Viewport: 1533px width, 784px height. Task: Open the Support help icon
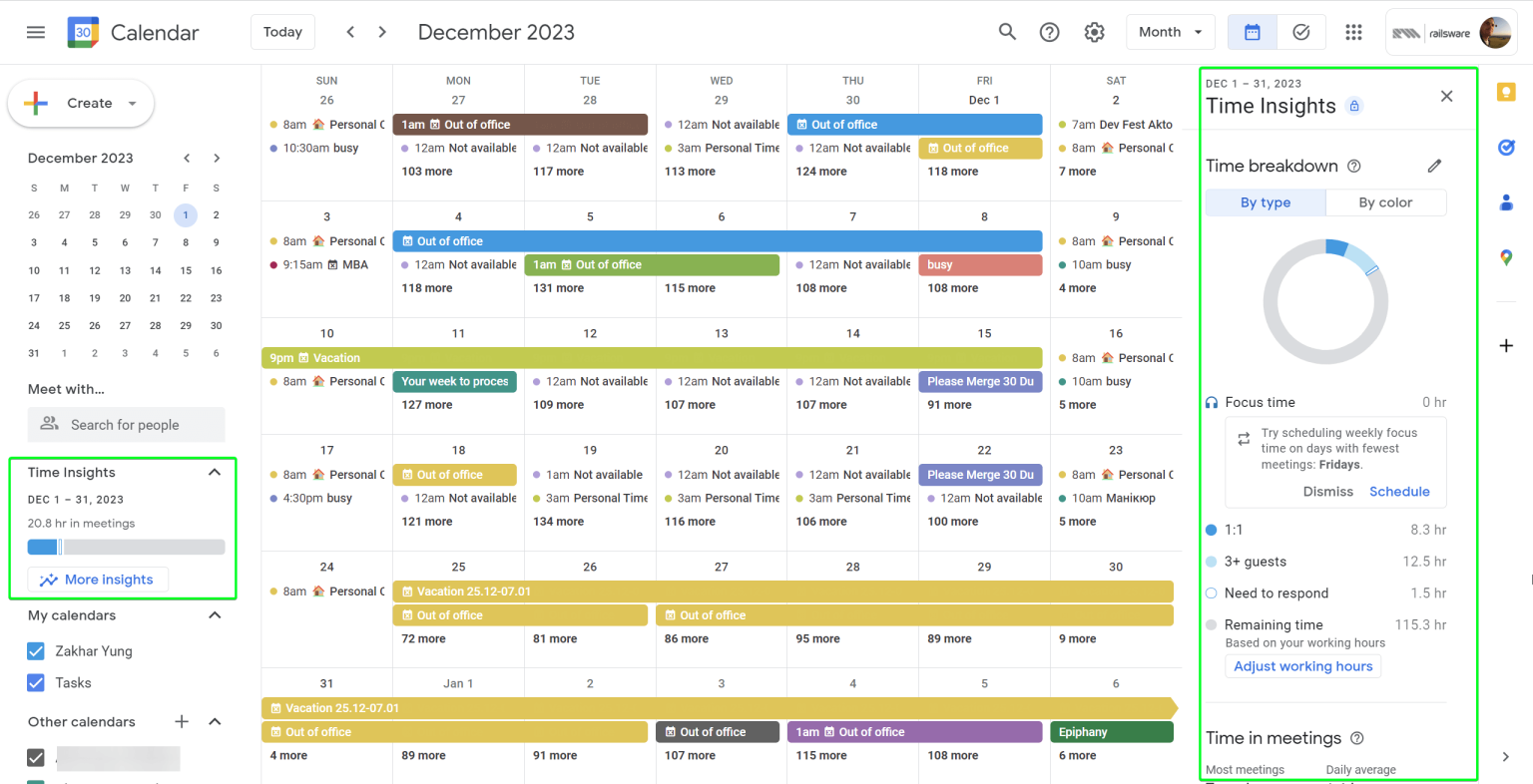coord(1049,31)
